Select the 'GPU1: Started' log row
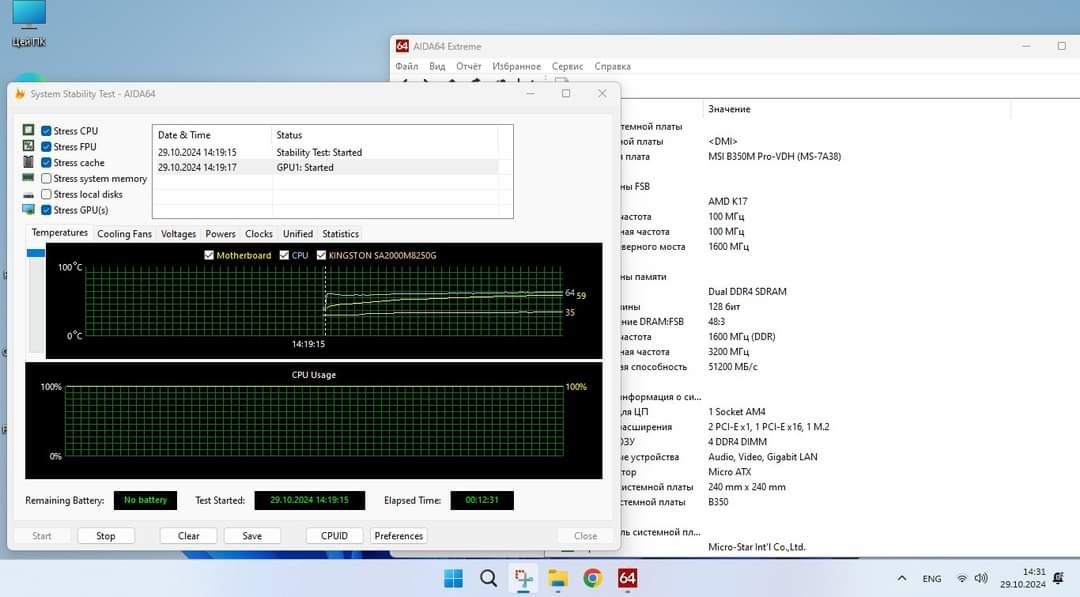The width and height of the screenshot is (1080, 597). pos(325,167)
